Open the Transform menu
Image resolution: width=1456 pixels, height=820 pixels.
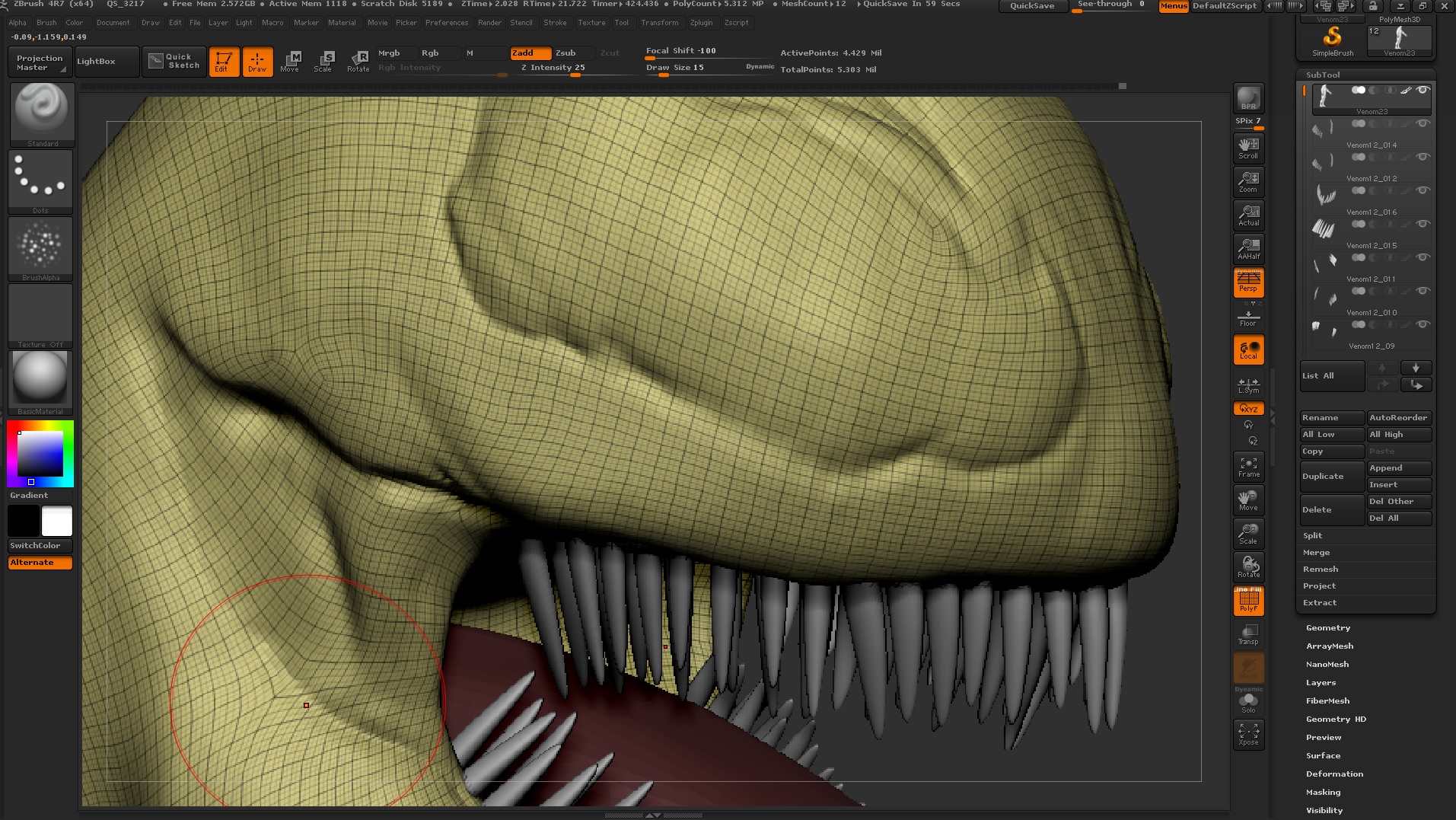point(659,23)
